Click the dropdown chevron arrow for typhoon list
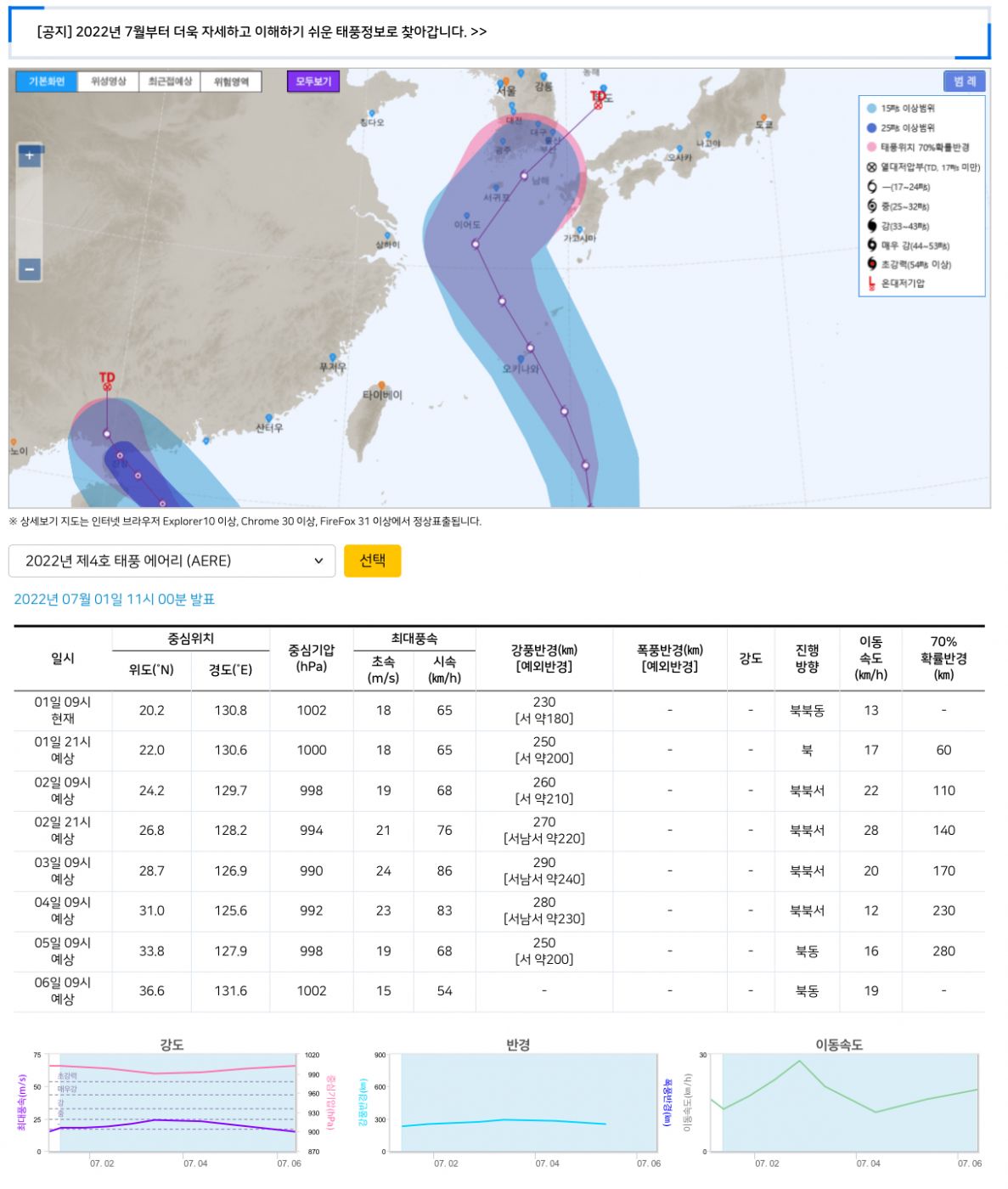1008x1189 pixels. tap(318, 561)
